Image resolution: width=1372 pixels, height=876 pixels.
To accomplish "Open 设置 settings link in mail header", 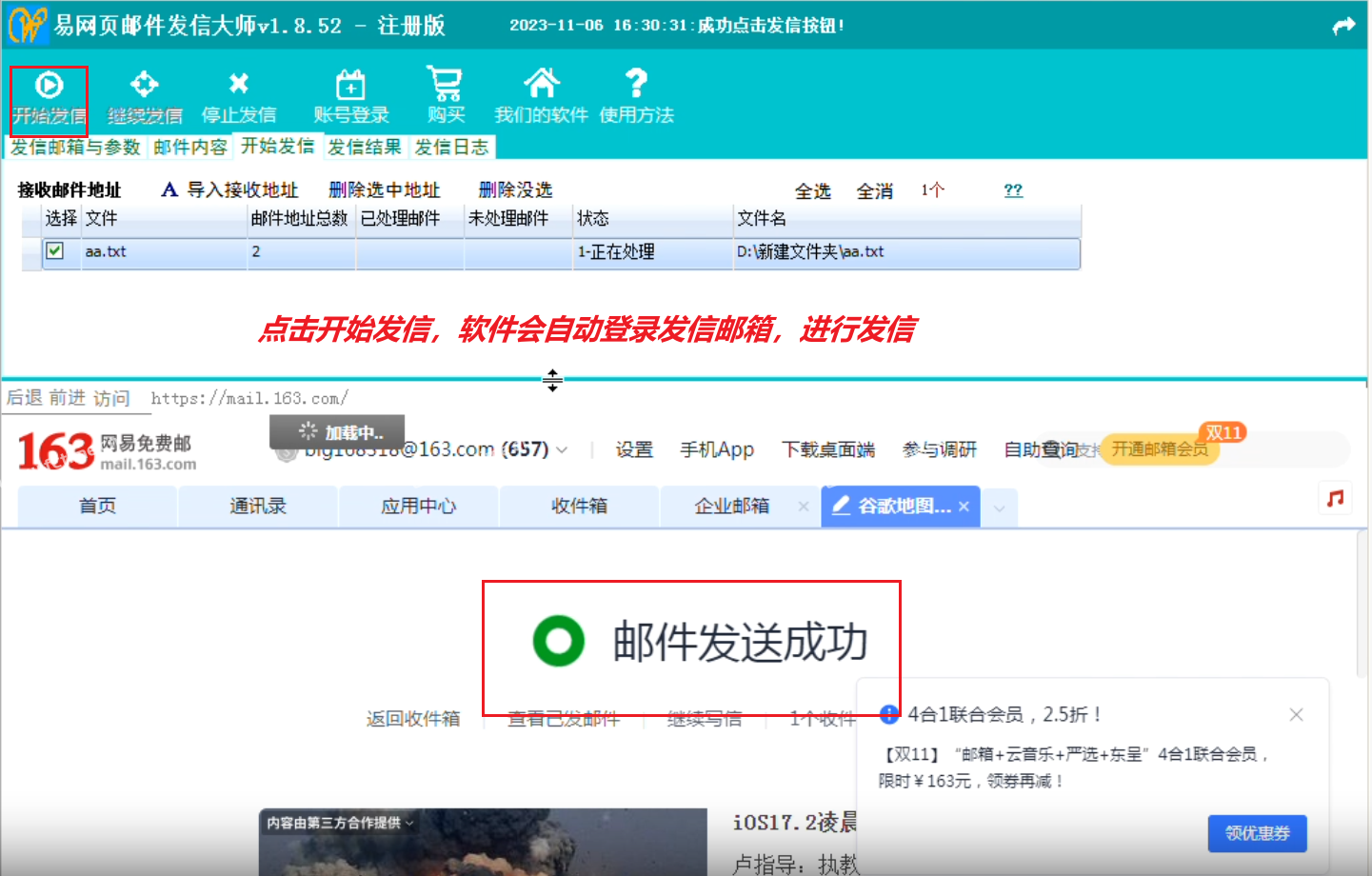I will (x=634, y=449).
